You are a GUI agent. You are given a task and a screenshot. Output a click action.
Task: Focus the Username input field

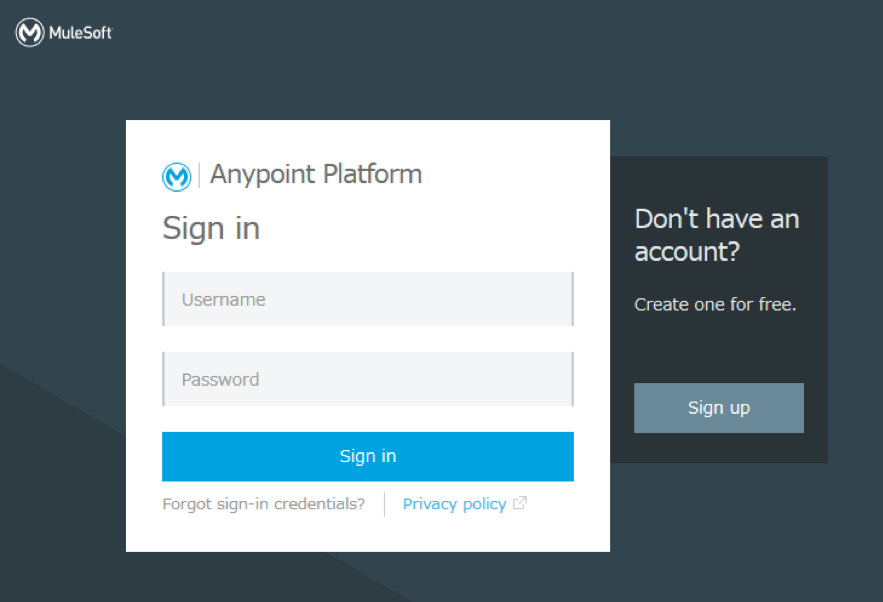368,299
